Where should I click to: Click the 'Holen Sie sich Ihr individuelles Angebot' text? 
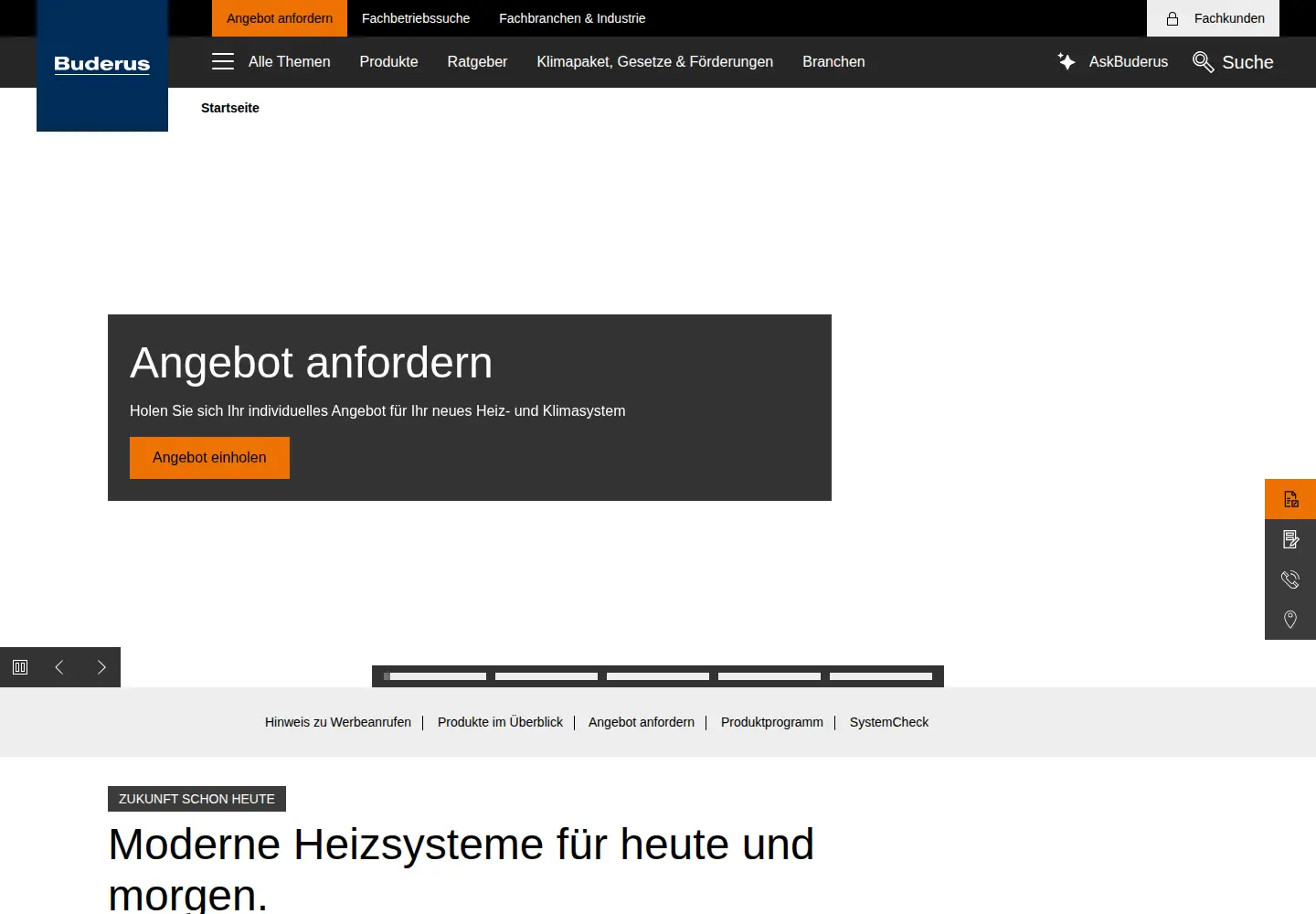(377, 411)
